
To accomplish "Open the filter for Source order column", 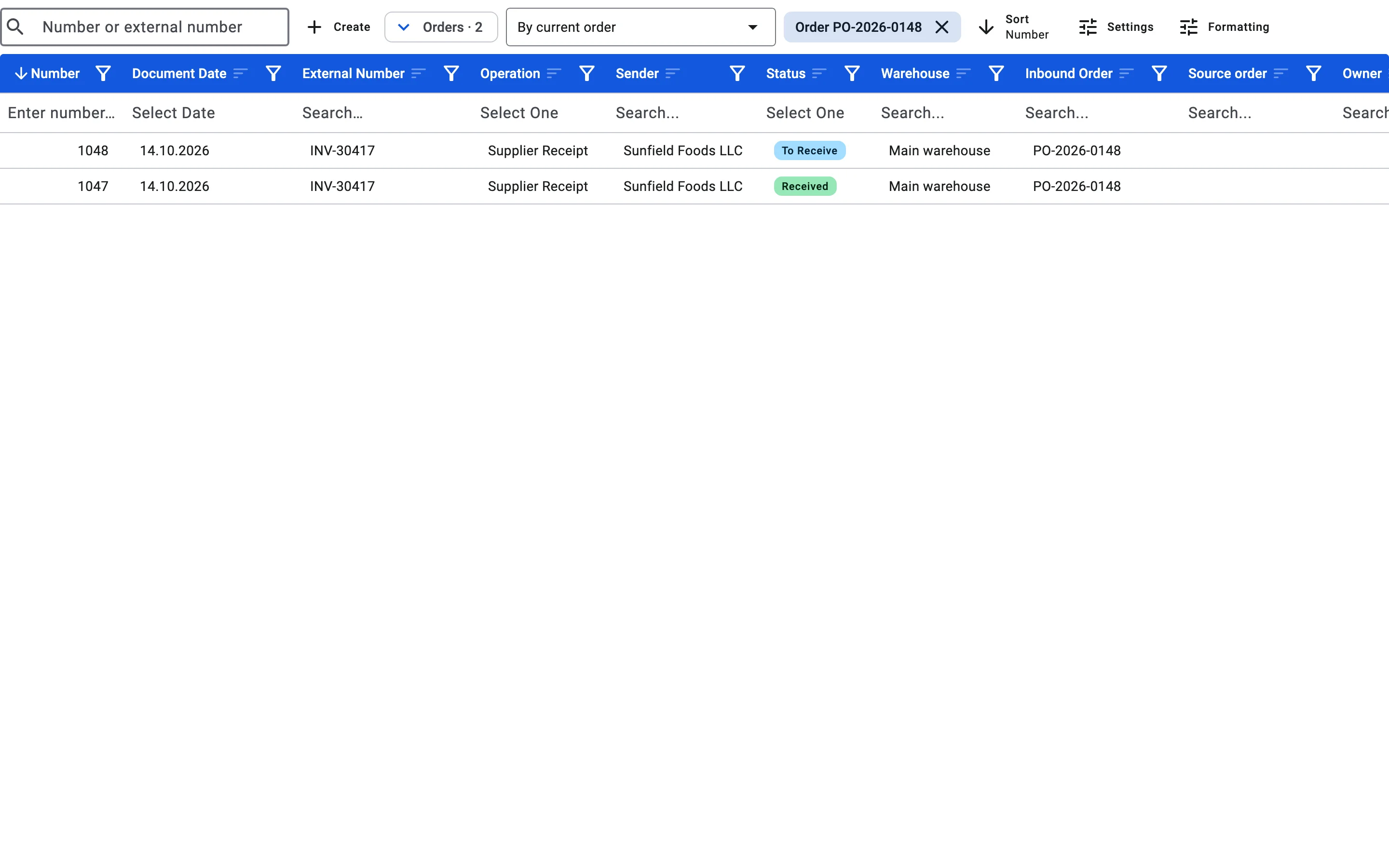I will click(x=1314, y=73).
